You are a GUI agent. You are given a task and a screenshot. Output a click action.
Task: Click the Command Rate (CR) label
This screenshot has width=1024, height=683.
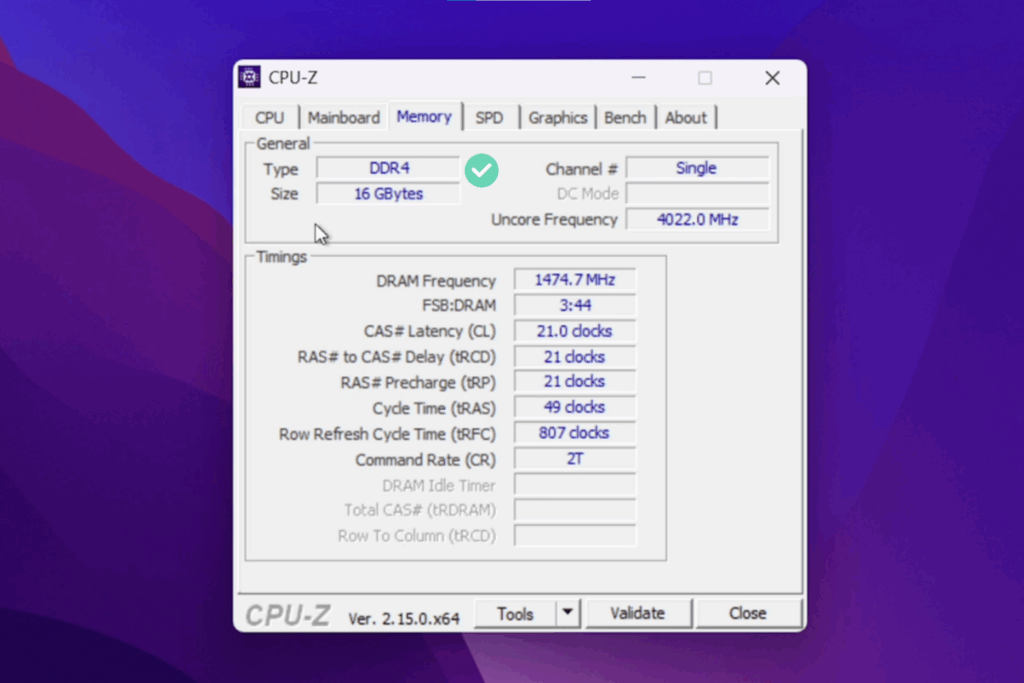(425, 460)
